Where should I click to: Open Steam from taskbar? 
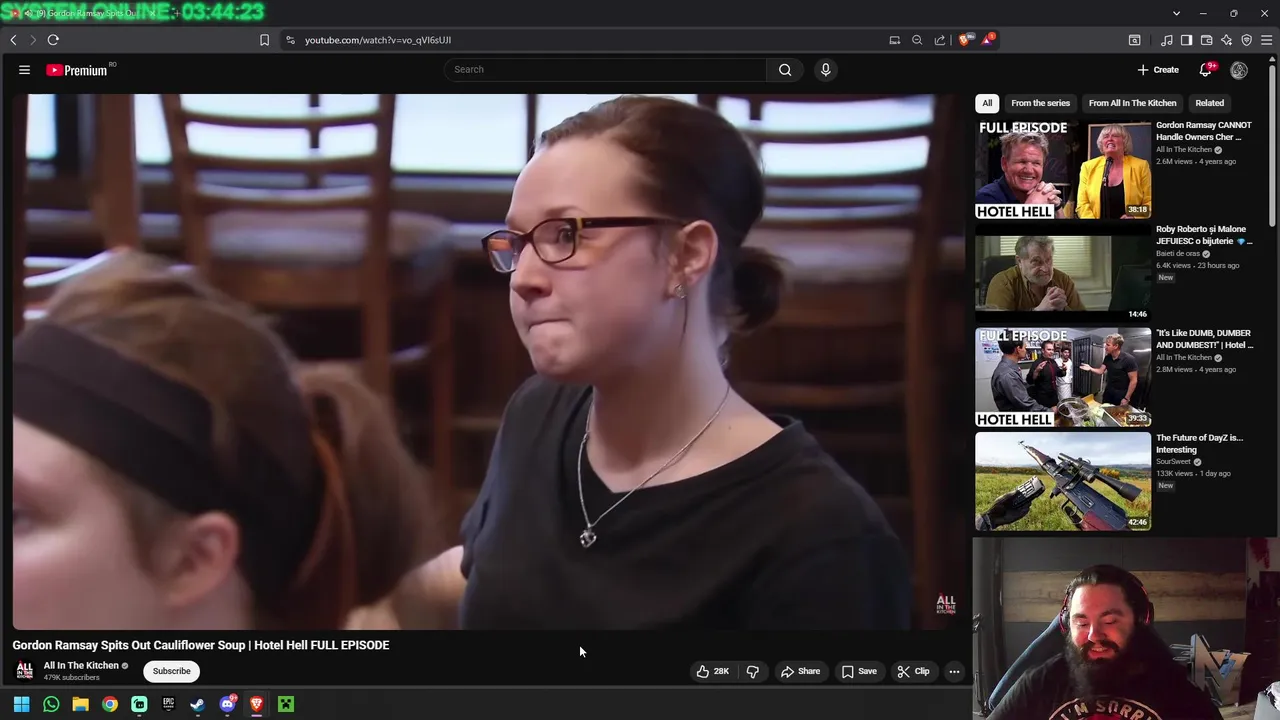(197, 704)
